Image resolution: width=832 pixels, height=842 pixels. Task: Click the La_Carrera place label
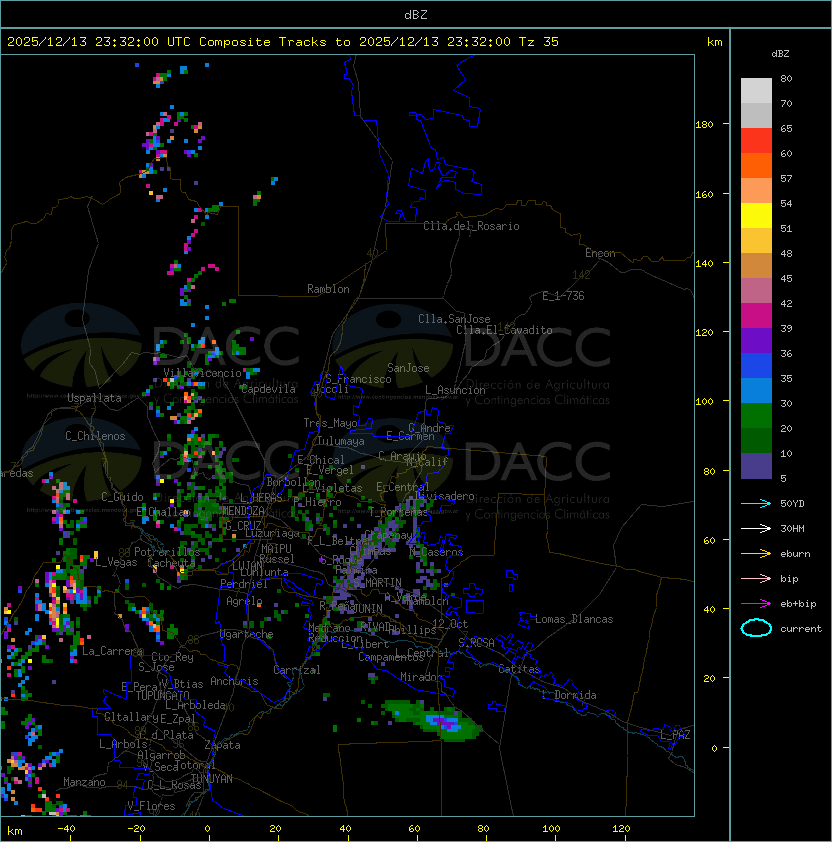(113, 651)
